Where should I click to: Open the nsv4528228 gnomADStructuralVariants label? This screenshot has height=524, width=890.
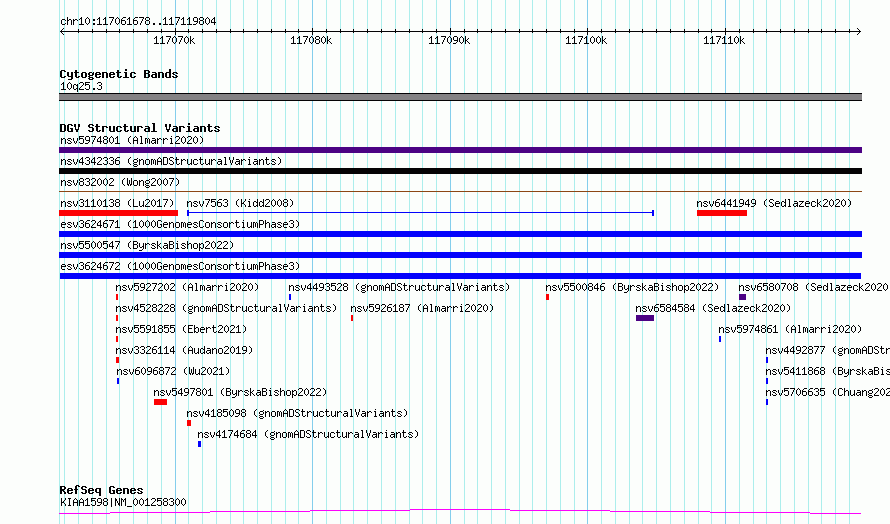point(226,308)
